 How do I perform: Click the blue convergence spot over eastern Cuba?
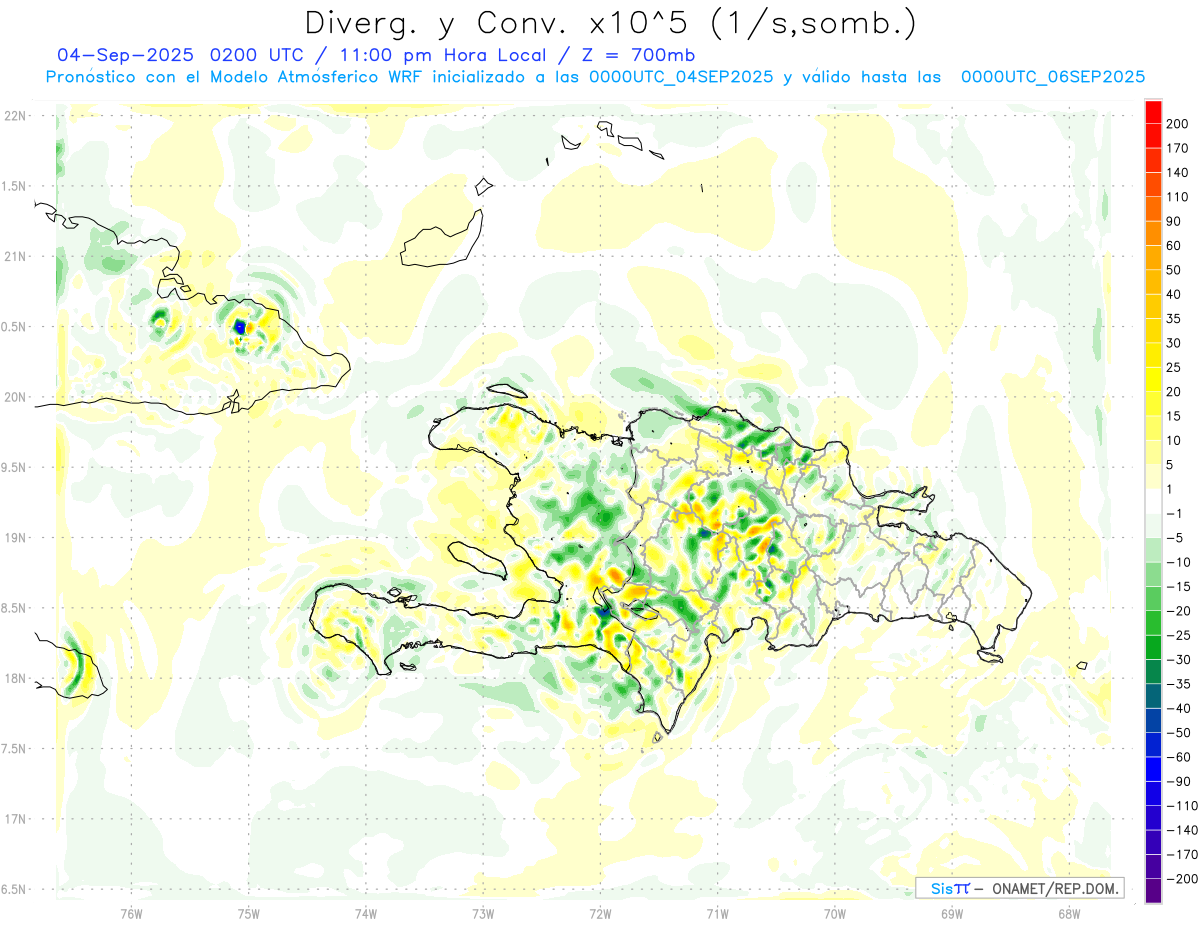click(x=240, y=327)
